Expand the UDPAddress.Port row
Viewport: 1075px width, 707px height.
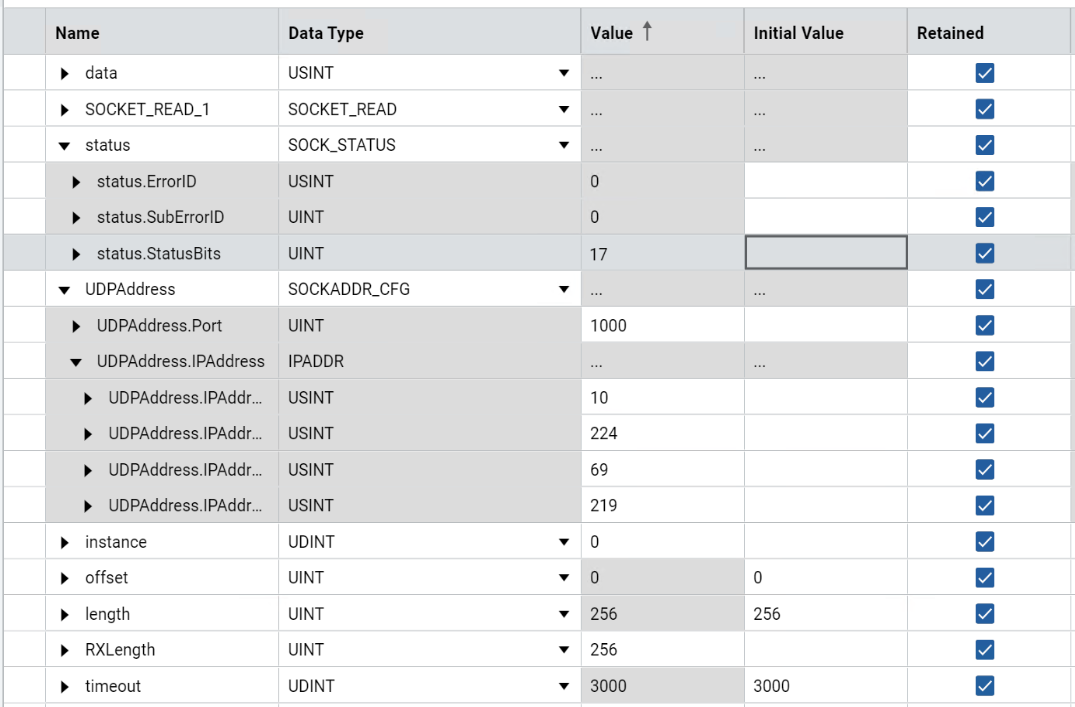[x=77, y=326]
